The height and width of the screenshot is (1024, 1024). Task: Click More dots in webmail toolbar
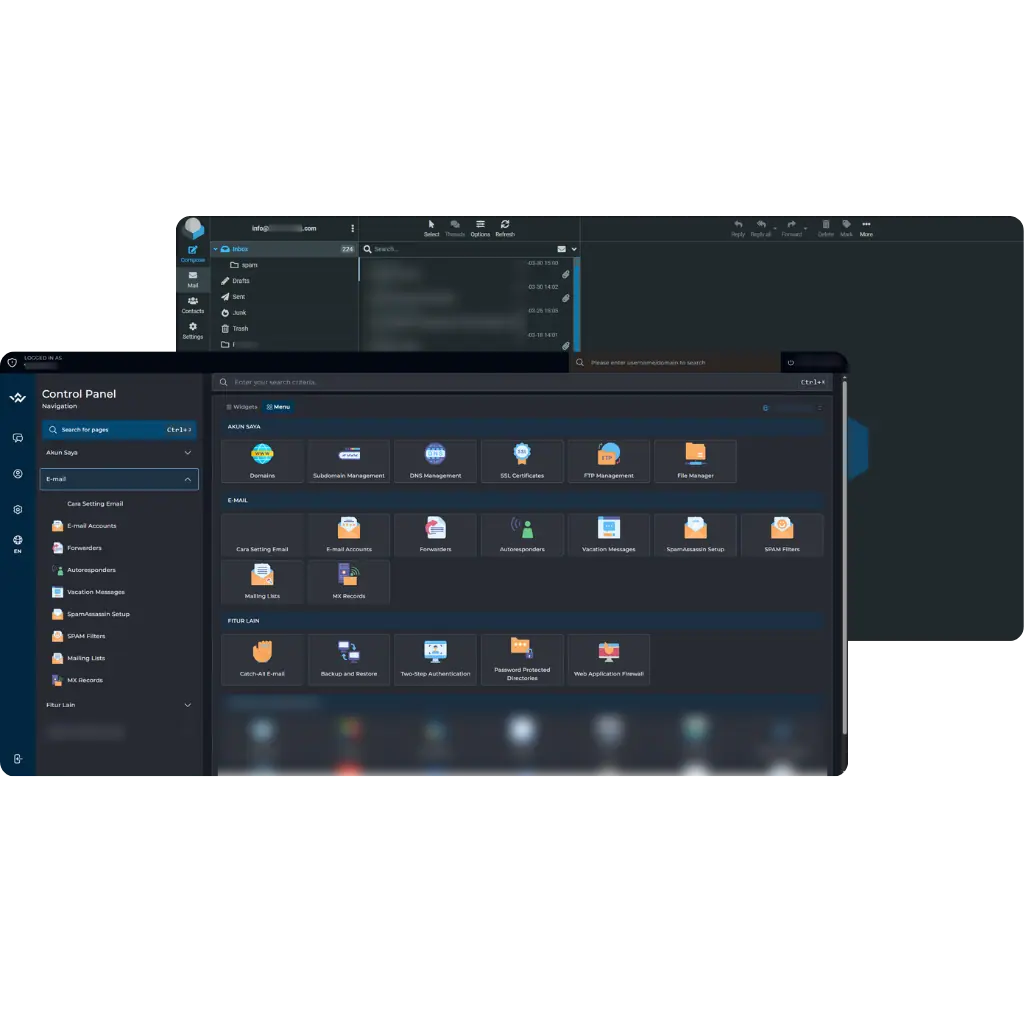[x=866, y=228]
